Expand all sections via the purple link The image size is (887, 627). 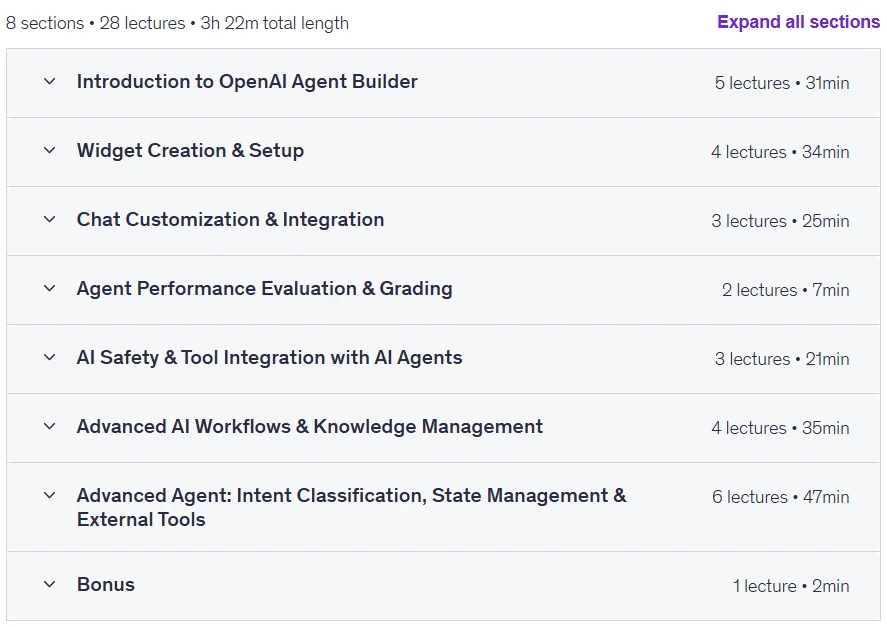pos(798,22)
